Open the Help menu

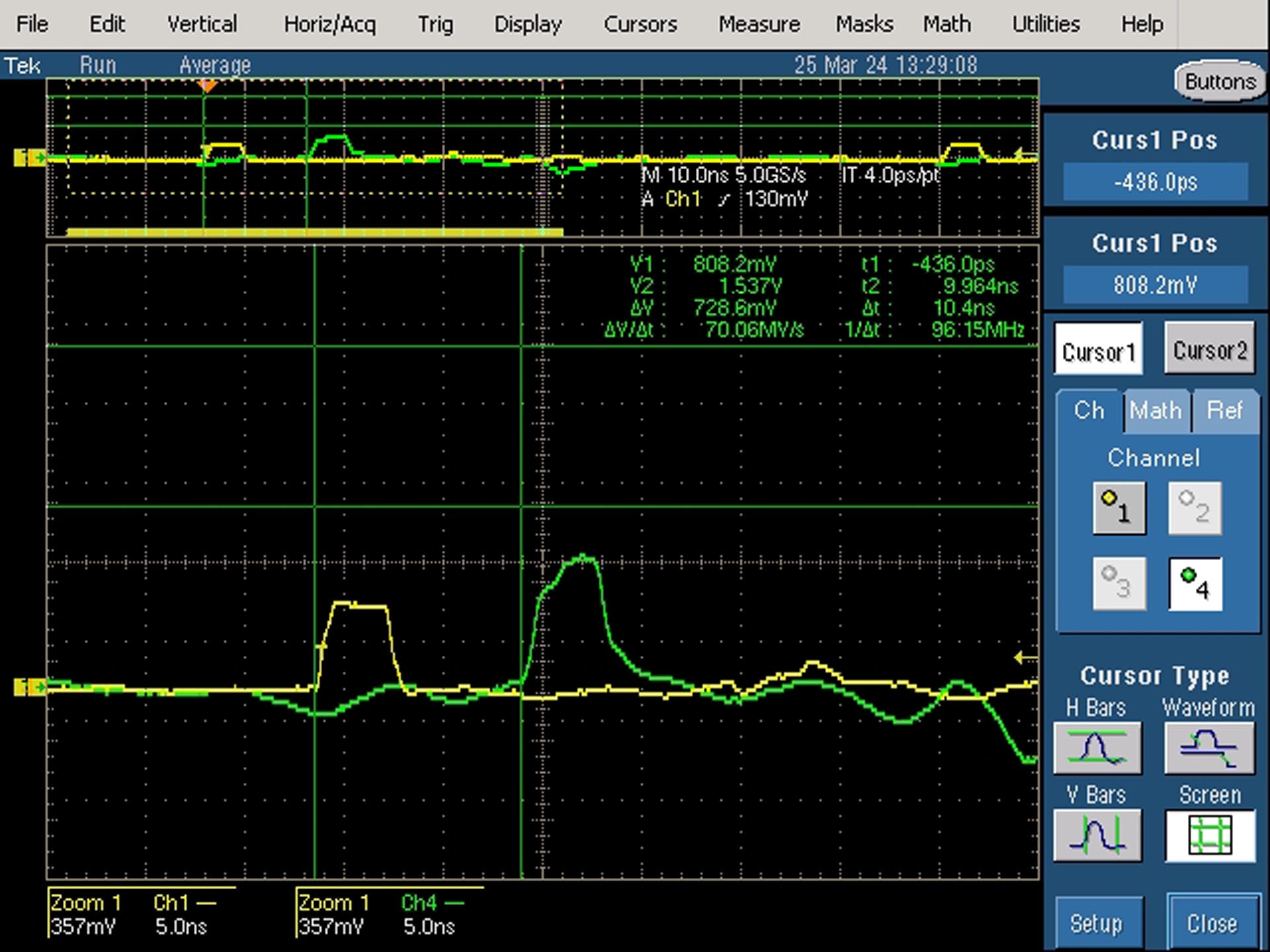(1142, 24)
